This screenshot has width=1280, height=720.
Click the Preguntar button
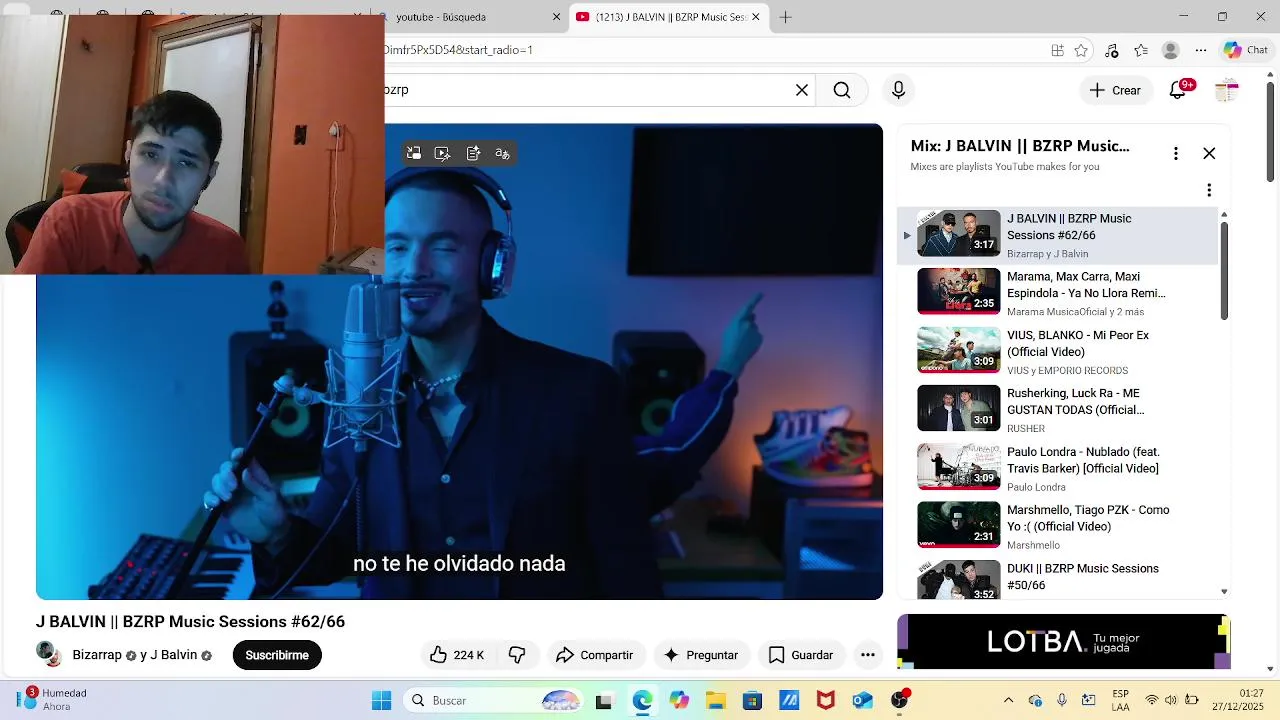click(x=700, y=655)
